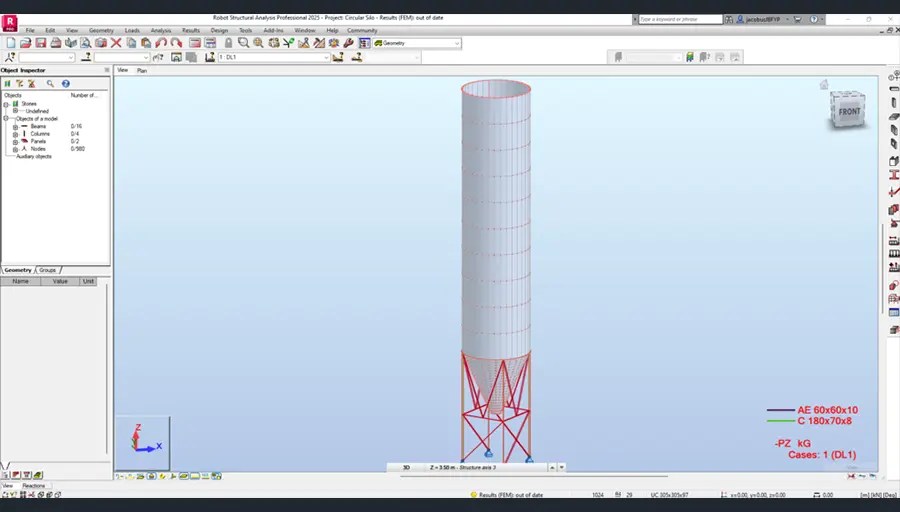Create a new project with New icon
Screen dimensions: 900x512
click(x=10, y=43)
